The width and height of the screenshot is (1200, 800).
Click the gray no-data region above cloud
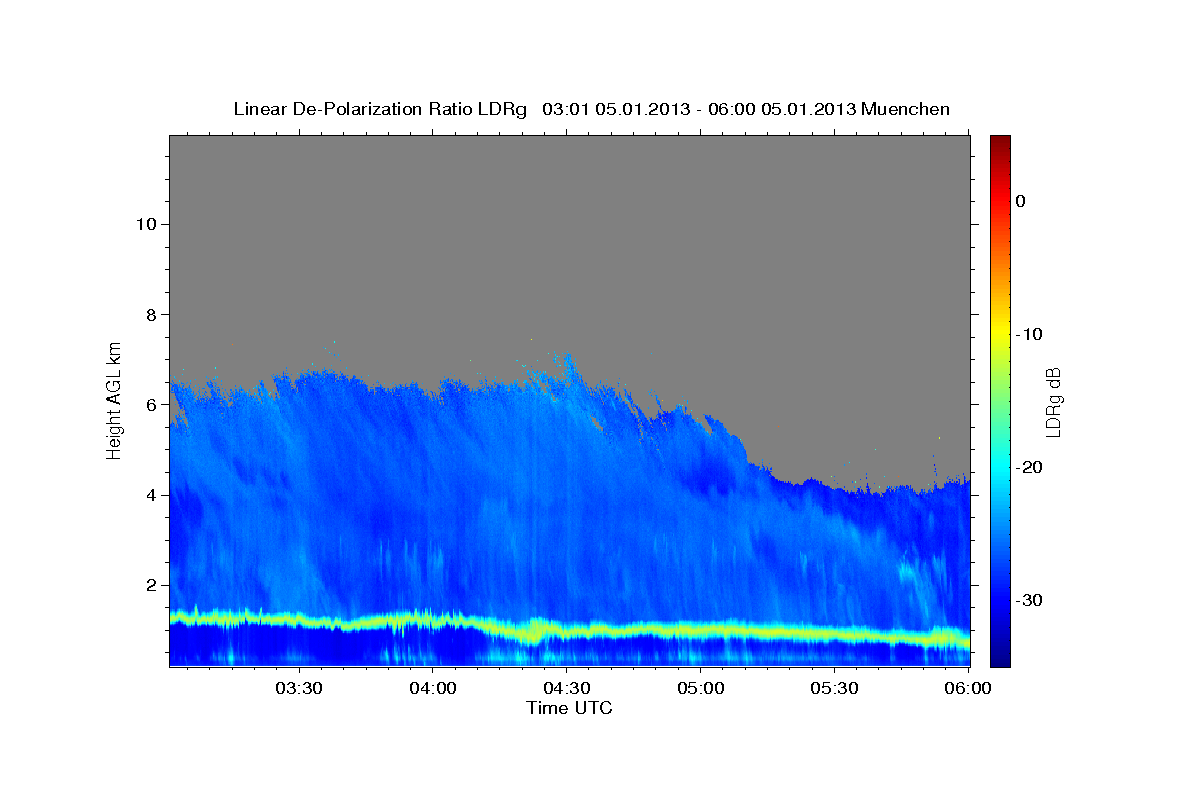(570, 240)
